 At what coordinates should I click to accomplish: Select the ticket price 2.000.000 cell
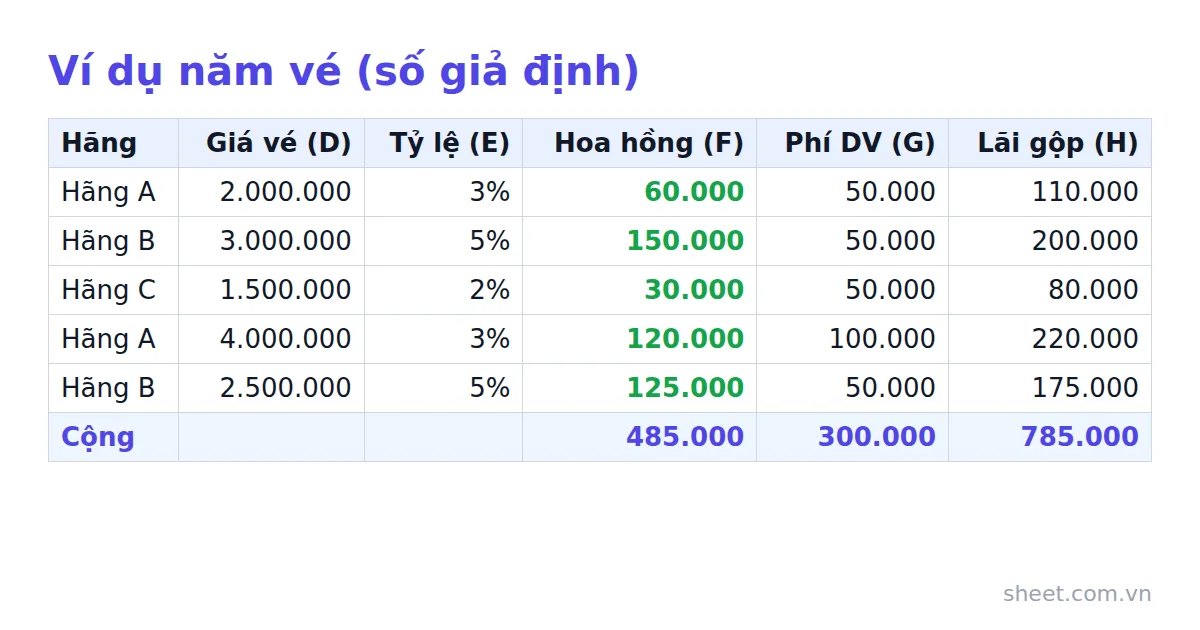pos(272,192)
